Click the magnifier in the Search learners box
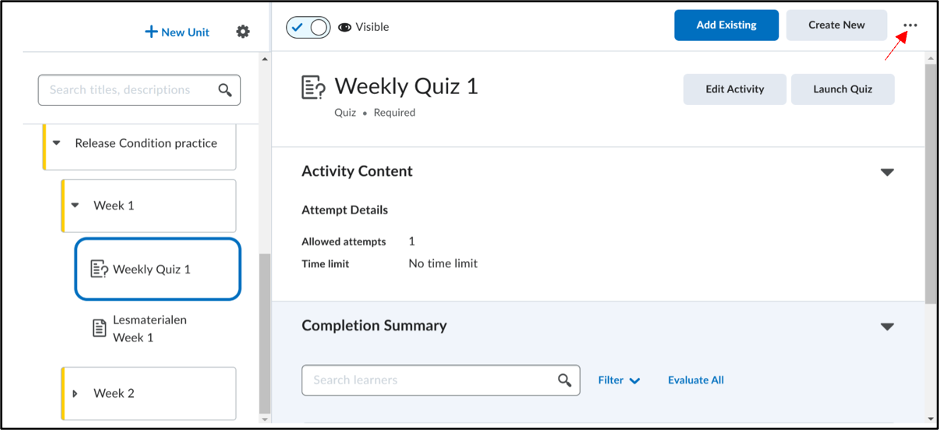 [x=564, y=380]
